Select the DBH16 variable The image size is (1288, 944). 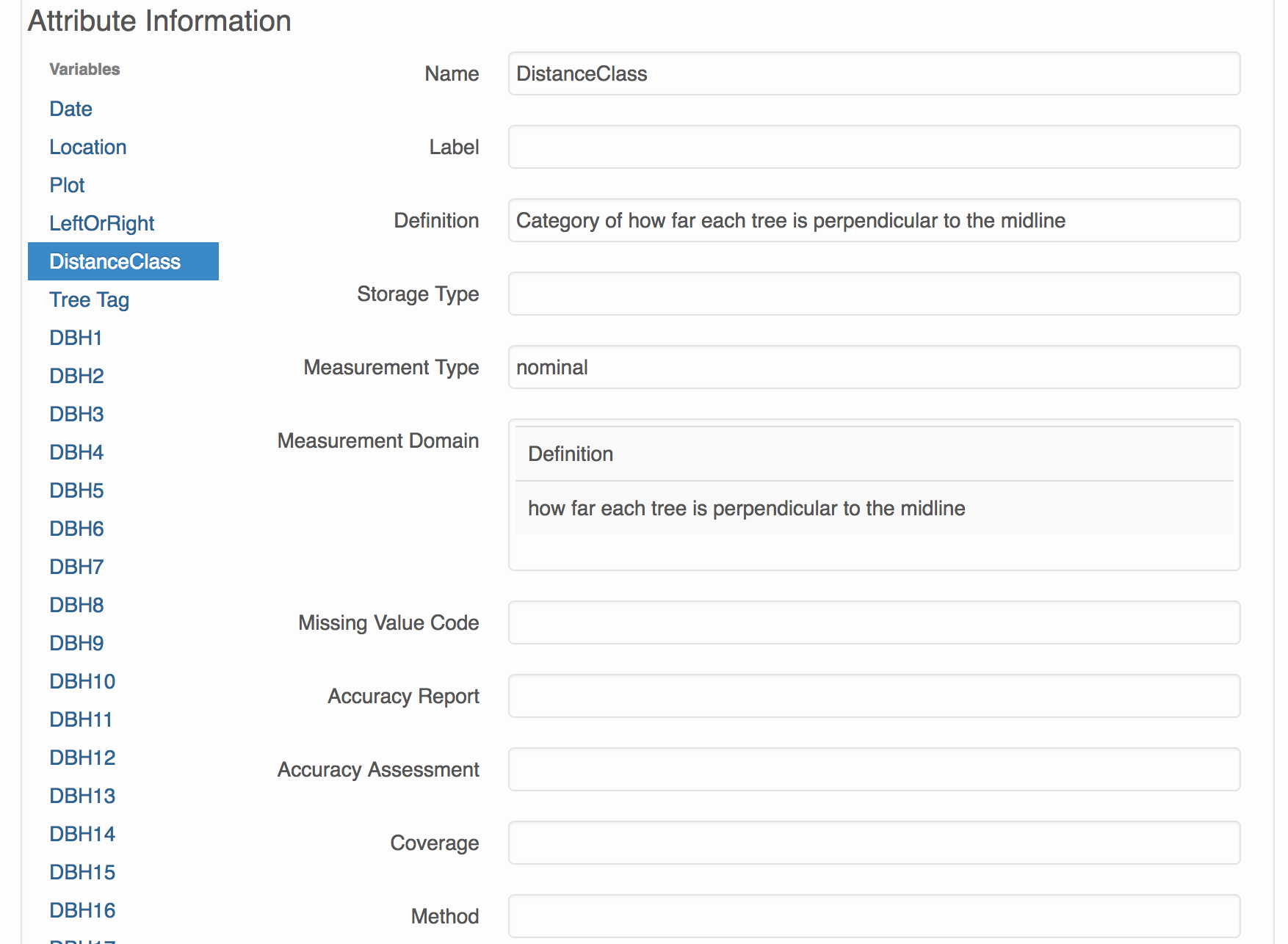pyautogui.click(x=82, y=910)
